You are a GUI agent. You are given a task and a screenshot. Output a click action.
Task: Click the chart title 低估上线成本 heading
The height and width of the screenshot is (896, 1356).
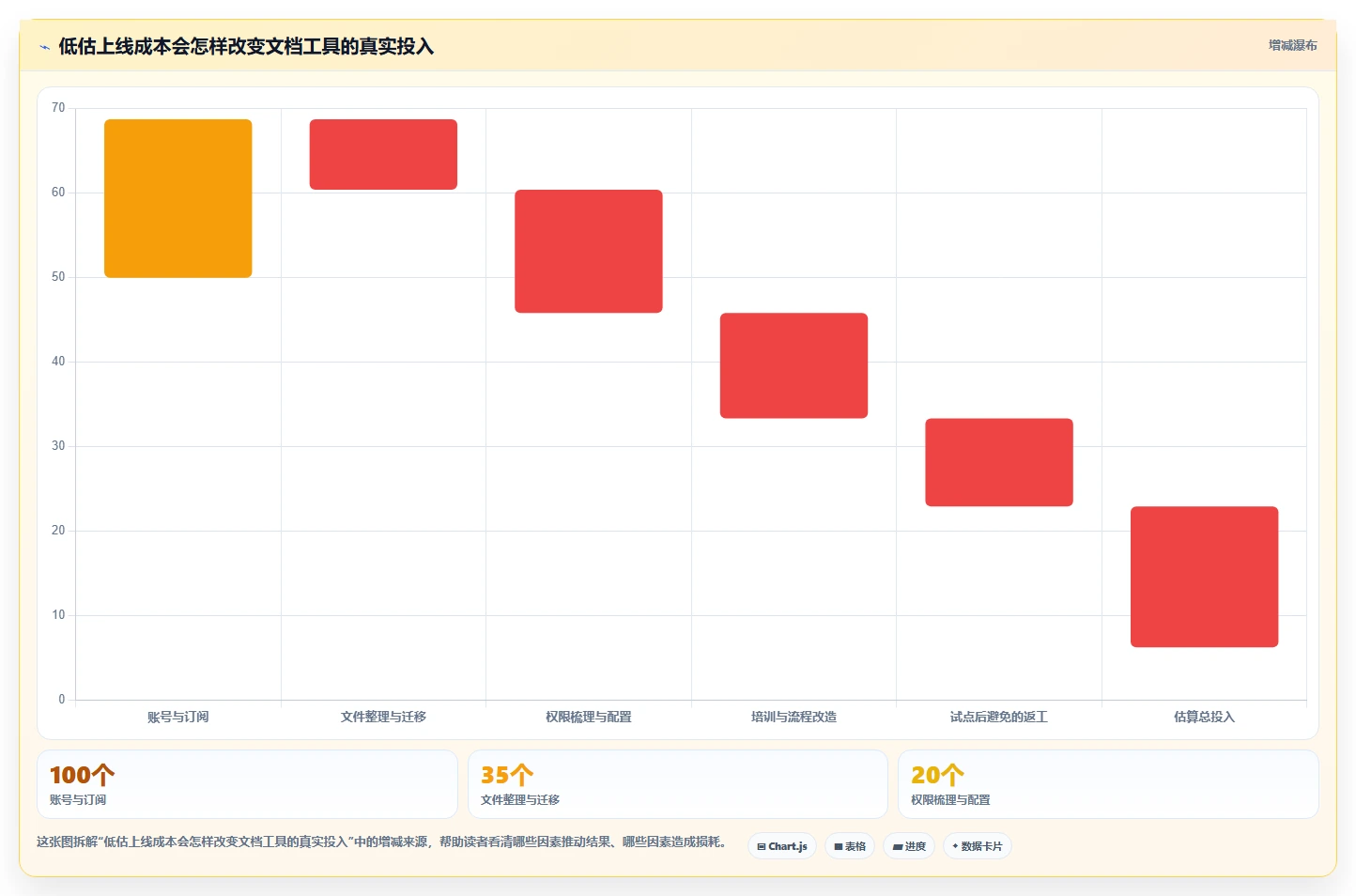(x=246, y=46)
